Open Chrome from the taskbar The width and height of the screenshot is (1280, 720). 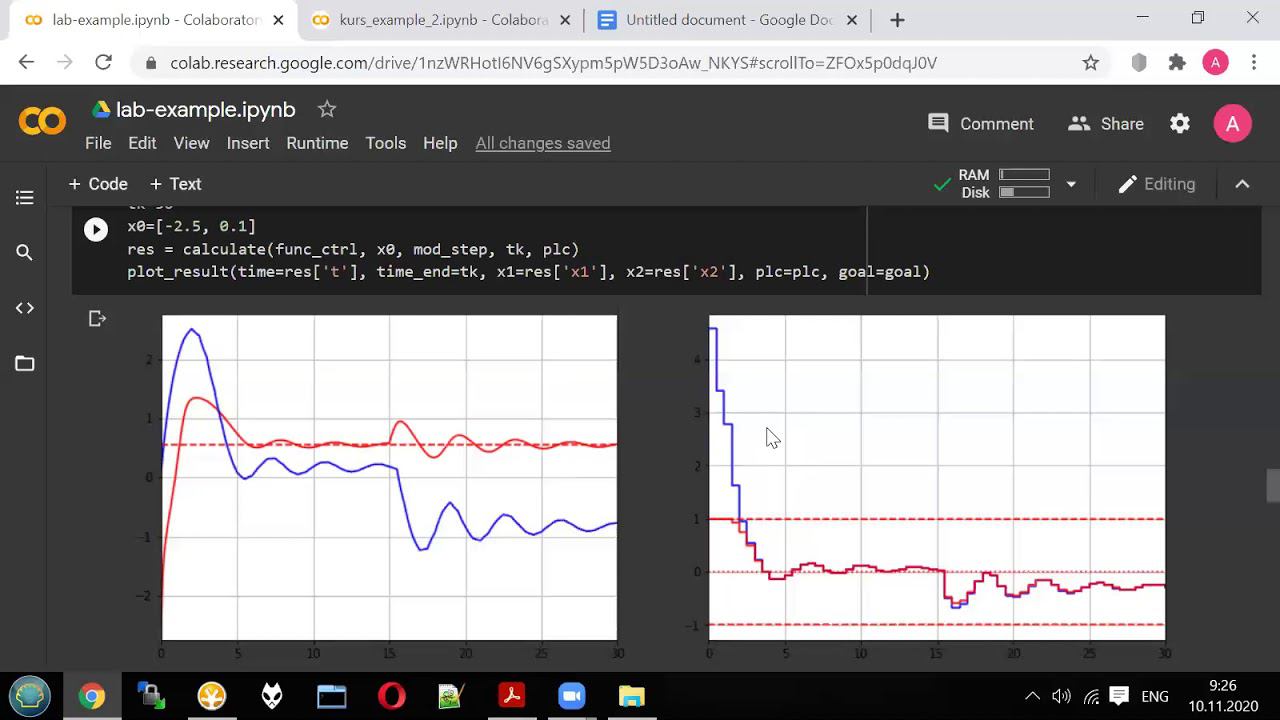click(x=92, y=696)
